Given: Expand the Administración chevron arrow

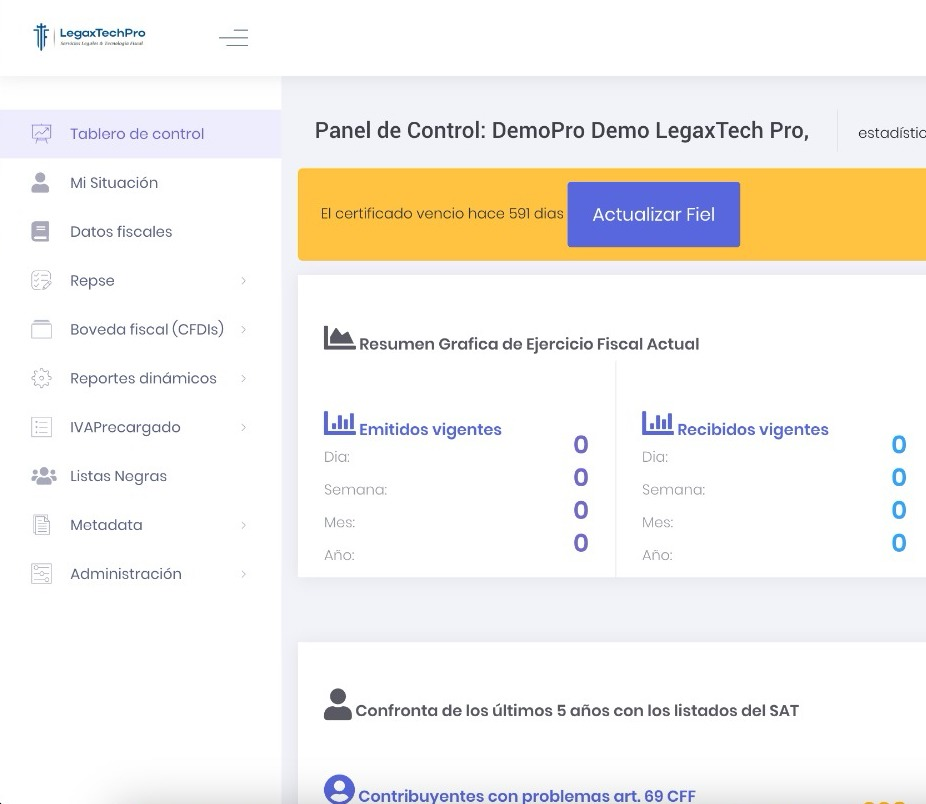Looking at the screenshot, I should [243, 575].
